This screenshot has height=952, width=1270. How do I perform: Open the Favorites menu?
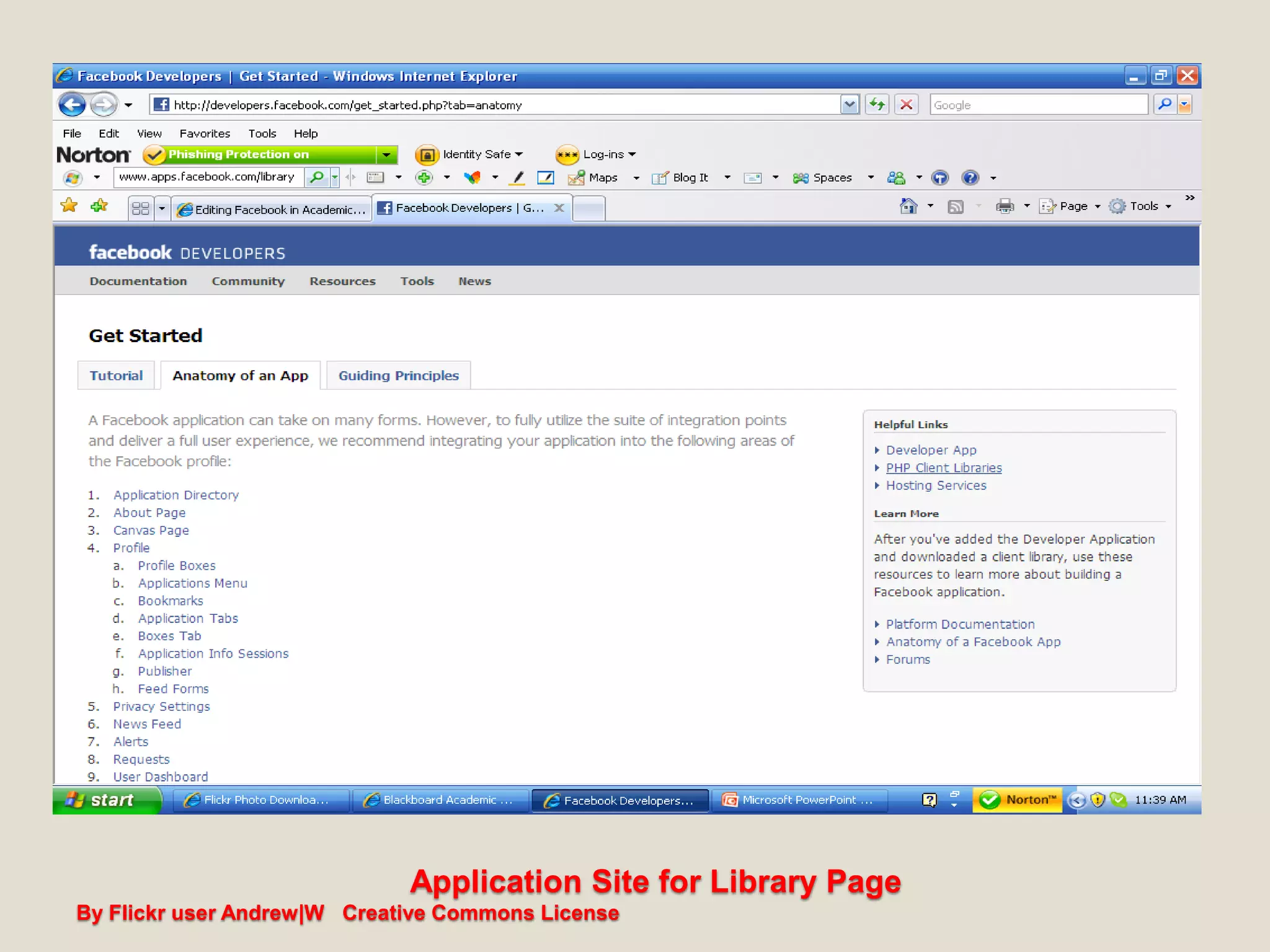205,133
